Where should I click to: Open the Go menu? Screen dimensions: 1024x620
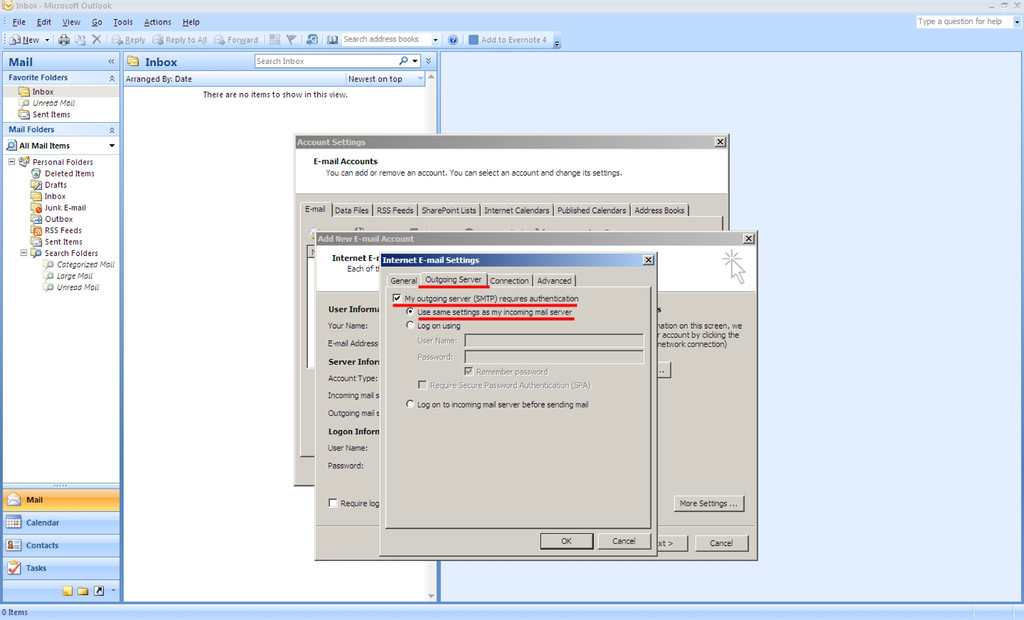point(97,22)
